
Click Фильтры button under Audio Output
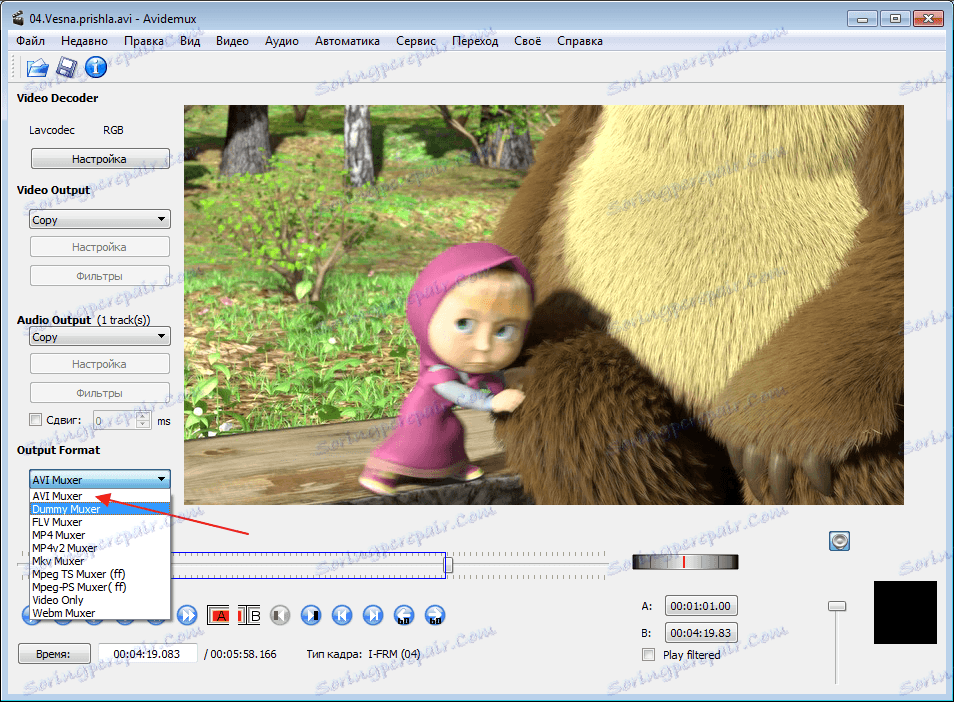pyautogui.click(x=100, y=393)
